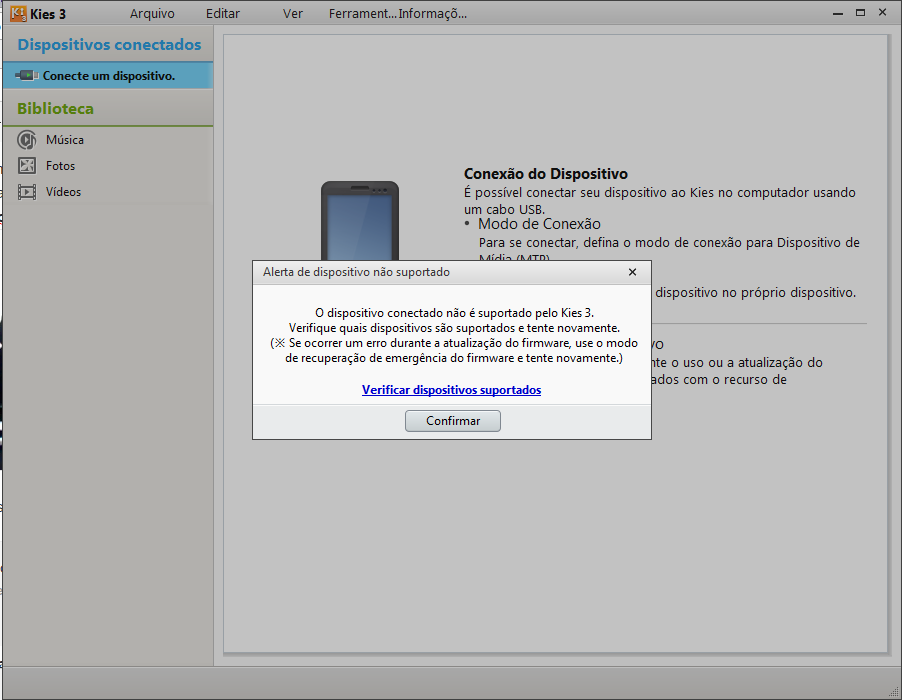
Task: Close the unsupported device alert dialog
Action: pyautogui.click(x=632, y=272)
